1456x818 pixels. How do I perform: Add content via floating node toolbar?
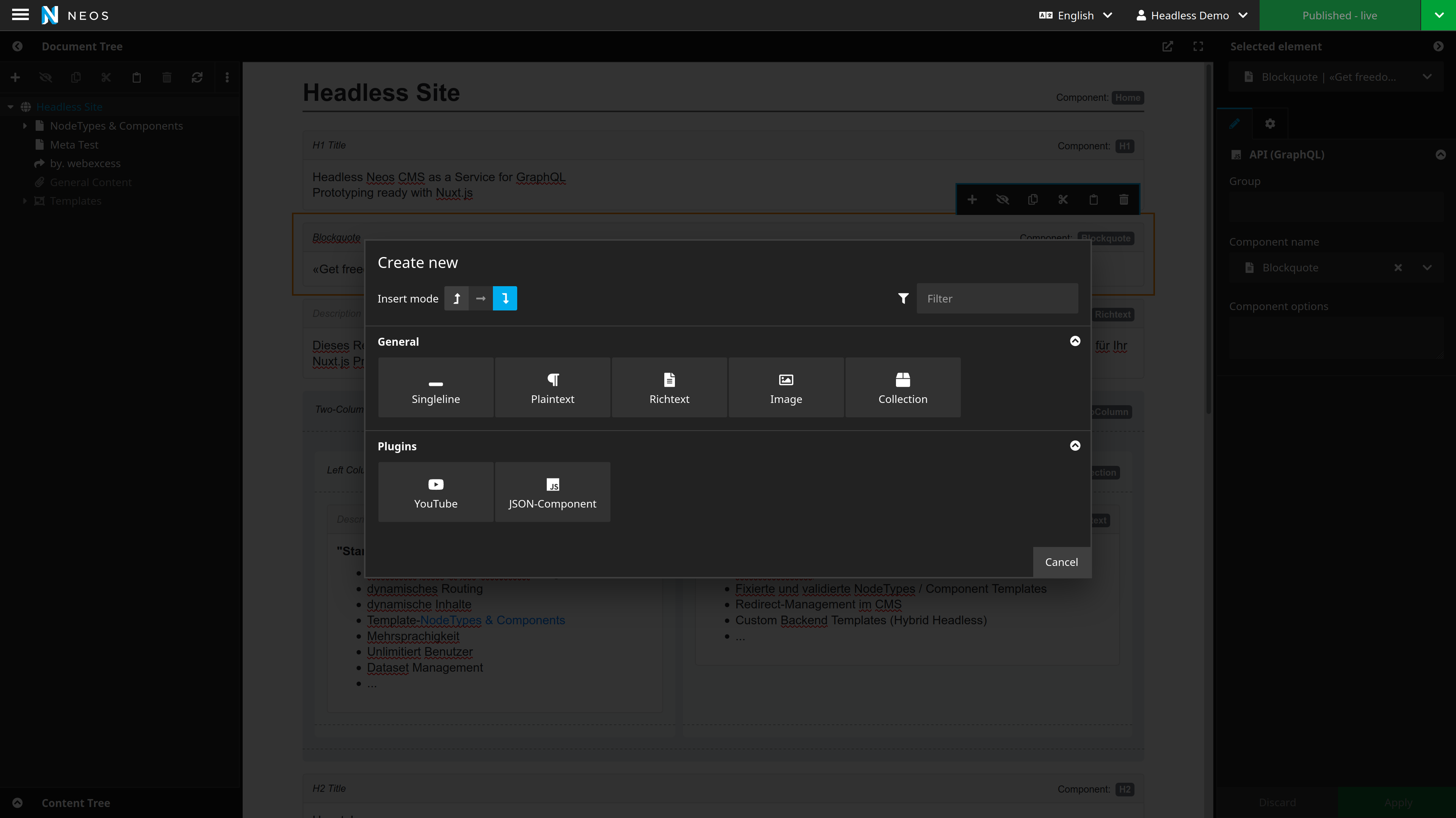972,199
